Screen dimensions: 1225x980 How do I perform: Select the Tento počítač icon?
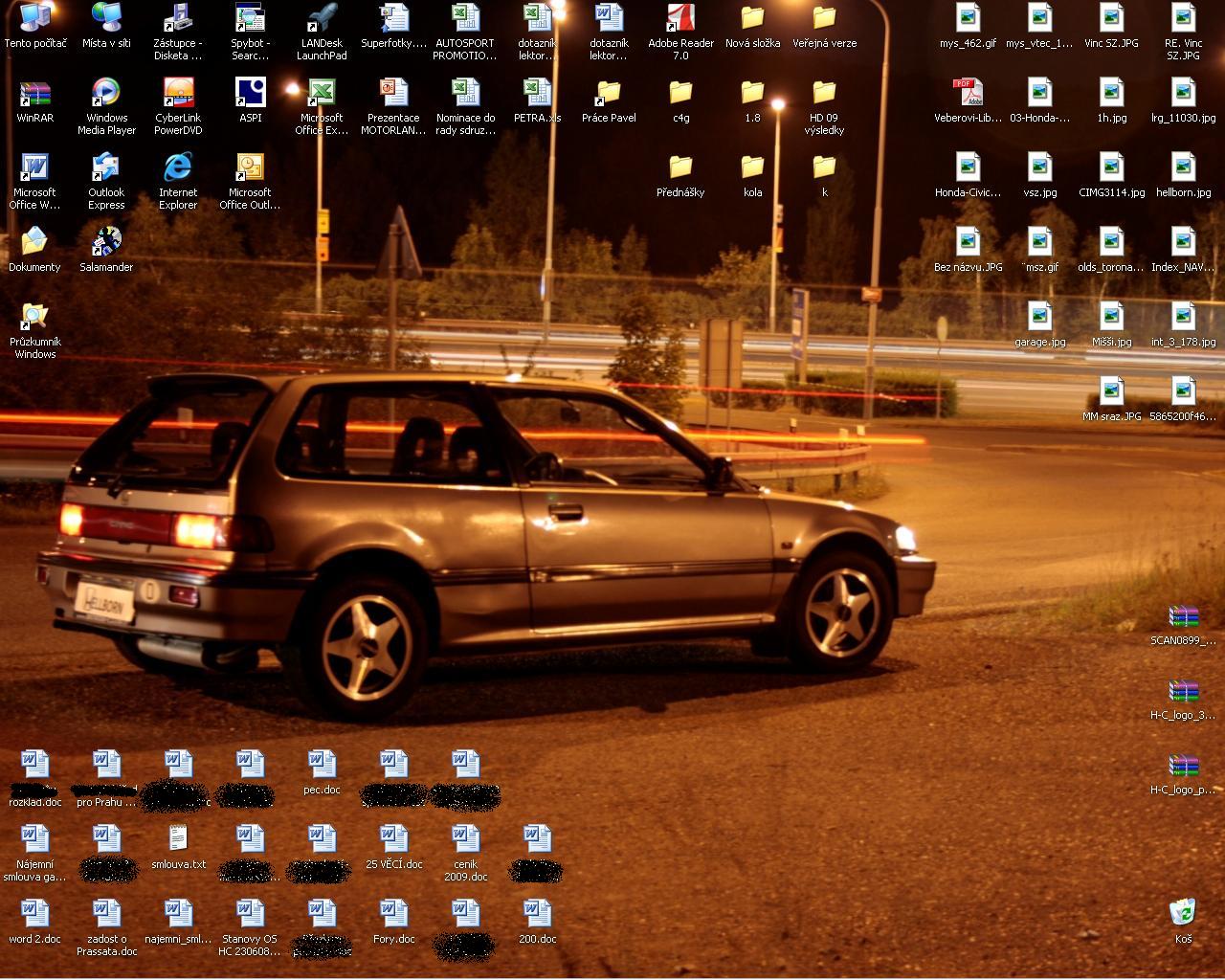pyautogui.click(x=35, y=19)
